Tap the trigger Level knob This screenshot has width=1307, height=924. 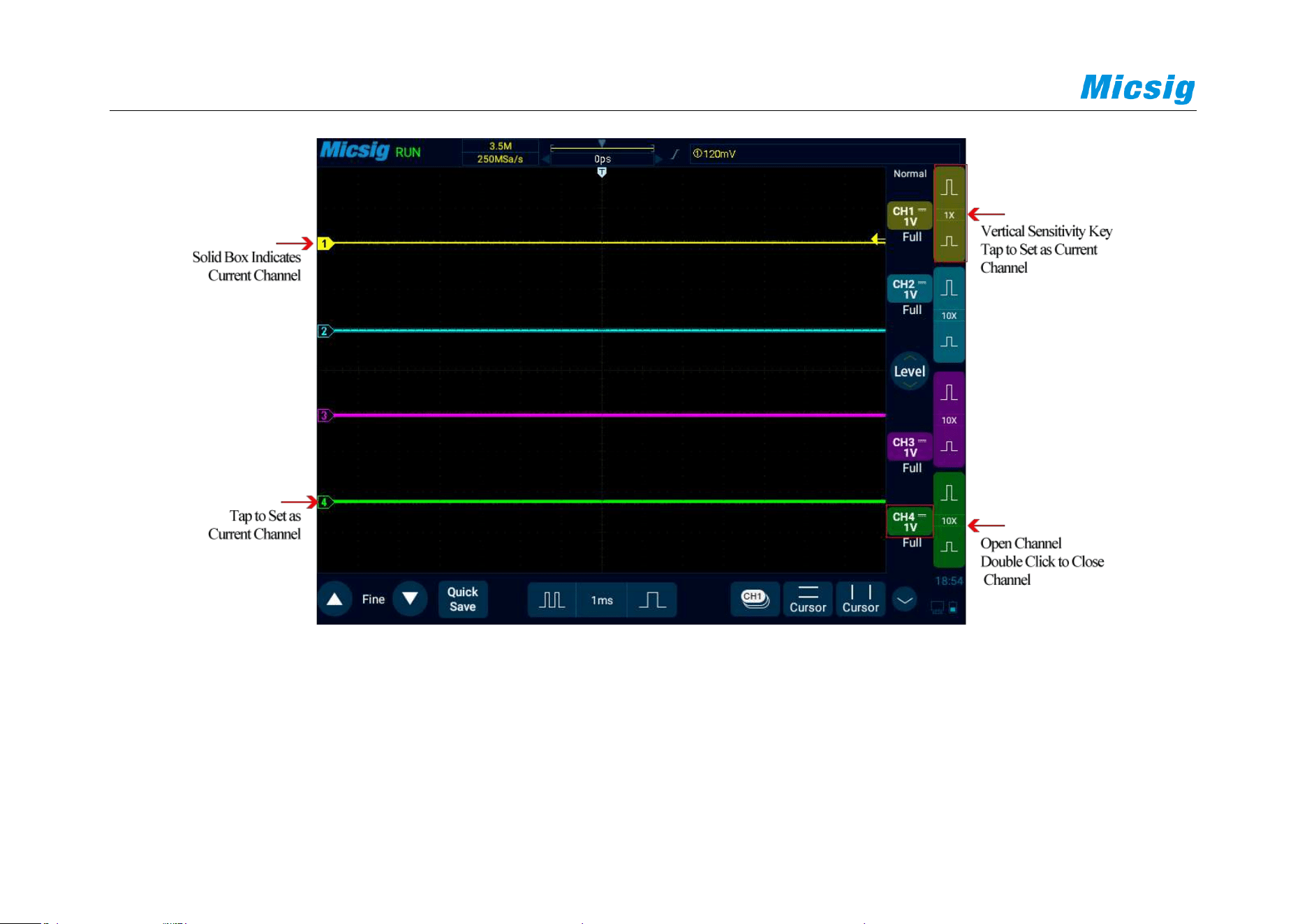click(910, 371)
